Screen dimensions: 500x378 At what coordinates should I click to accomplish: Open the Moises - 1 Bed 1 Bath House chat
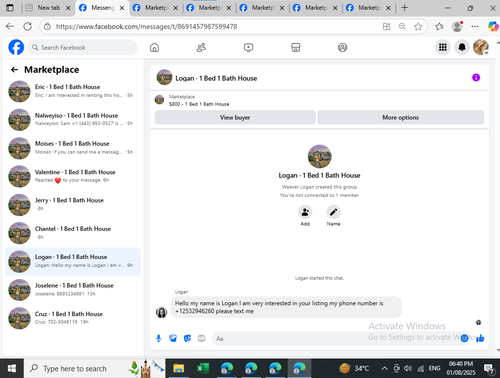73,148
